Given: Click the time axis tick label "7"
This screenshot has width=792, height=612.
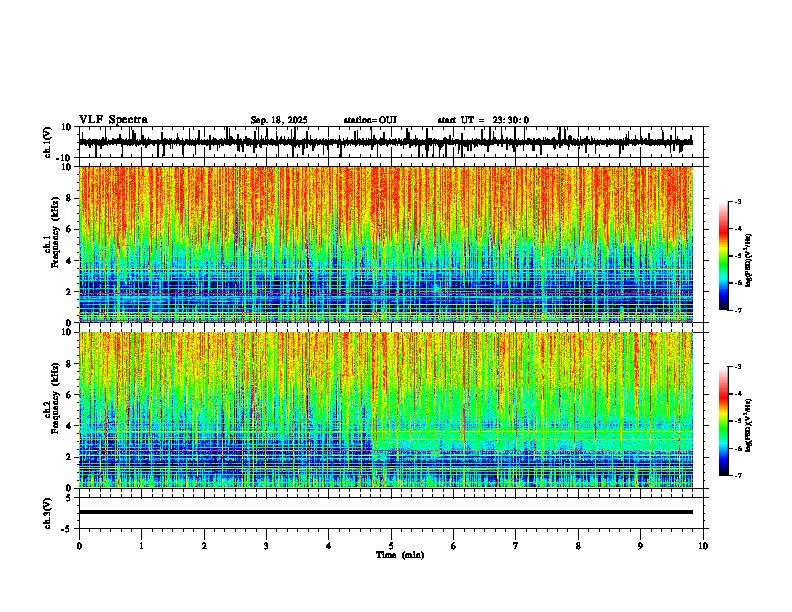Looking at the screenshot, I should pos(516,546).
